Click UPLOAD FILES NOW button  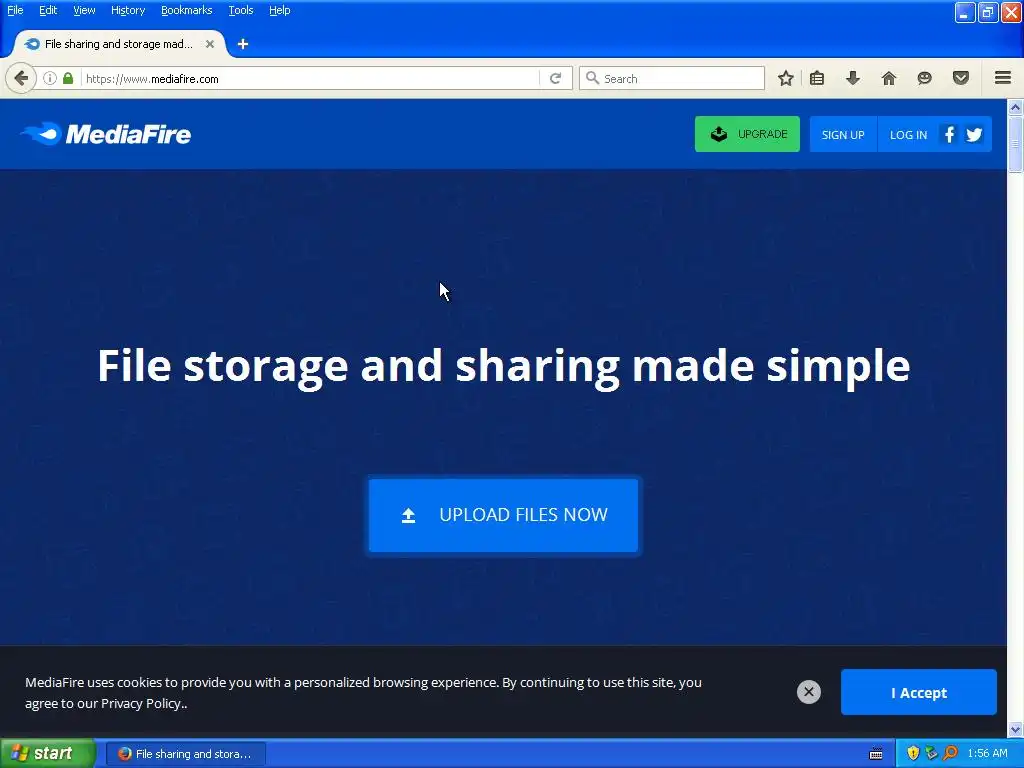tap(504, 515)
